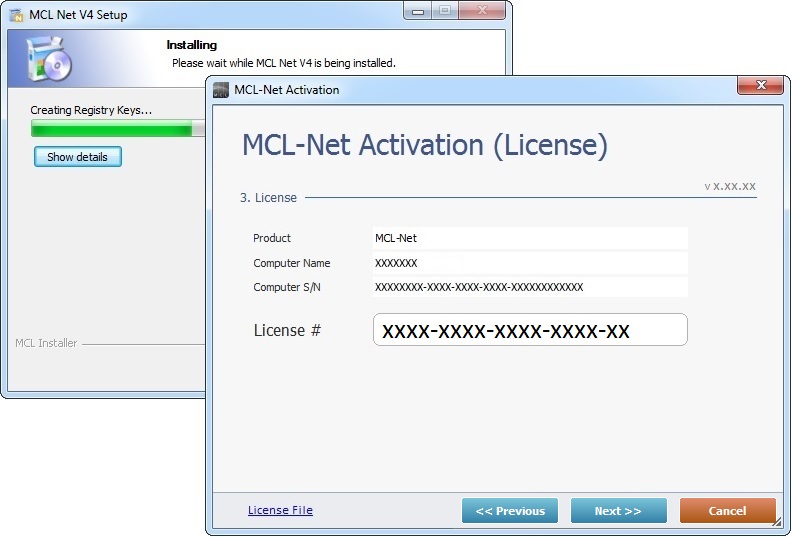Click 'MCL-Net Activation (License)' heading

(425, 145)
